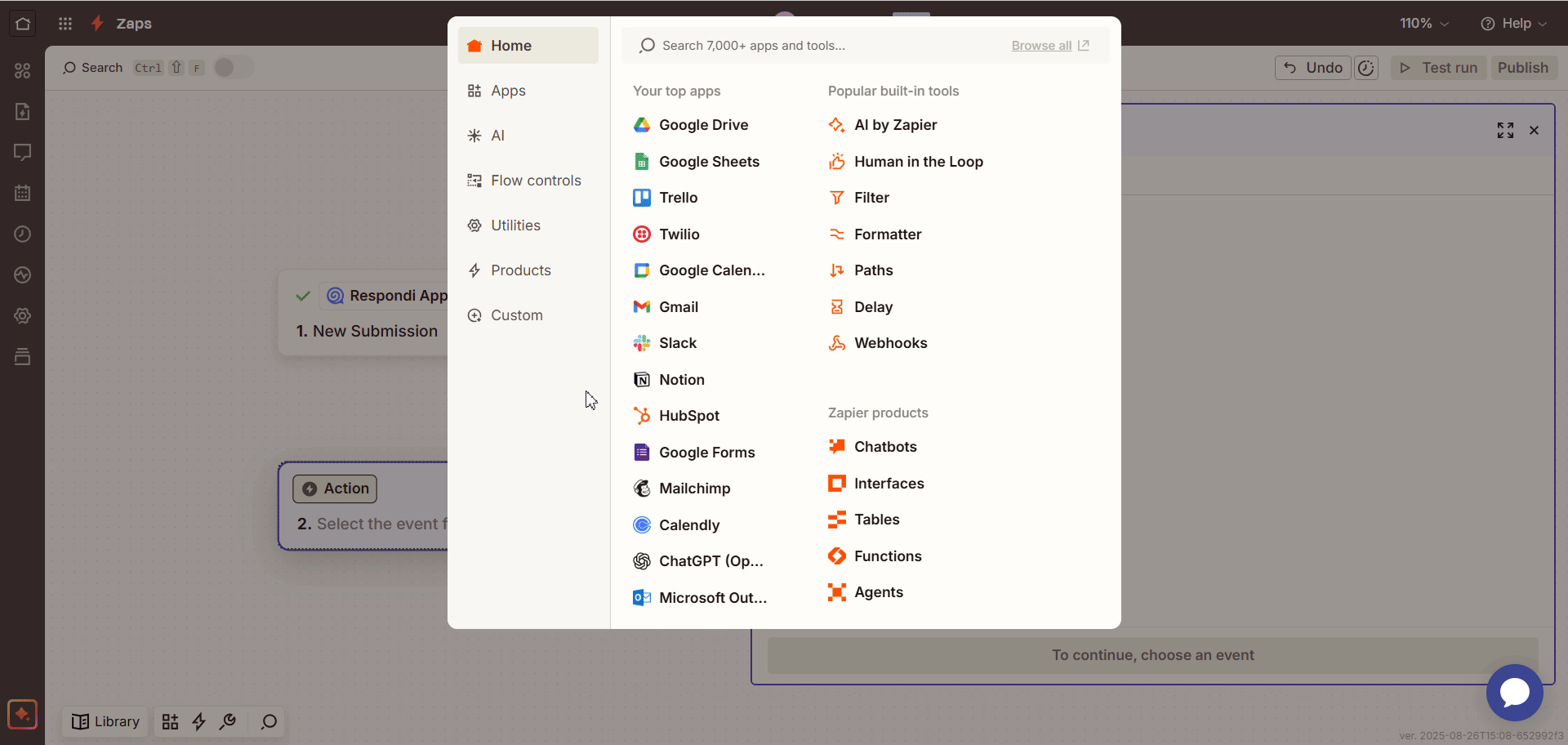Add Paths built-in tool
The width and height of the screenshot is (1568, 745).
pyautogui.click(x=861, y=270)
